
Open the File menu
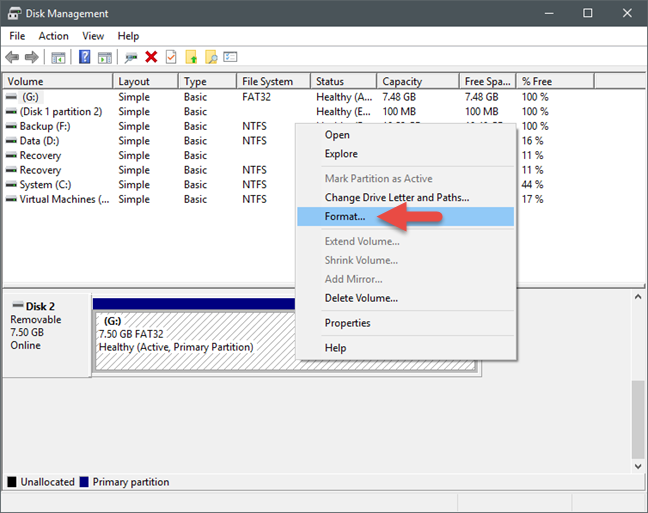17,36
